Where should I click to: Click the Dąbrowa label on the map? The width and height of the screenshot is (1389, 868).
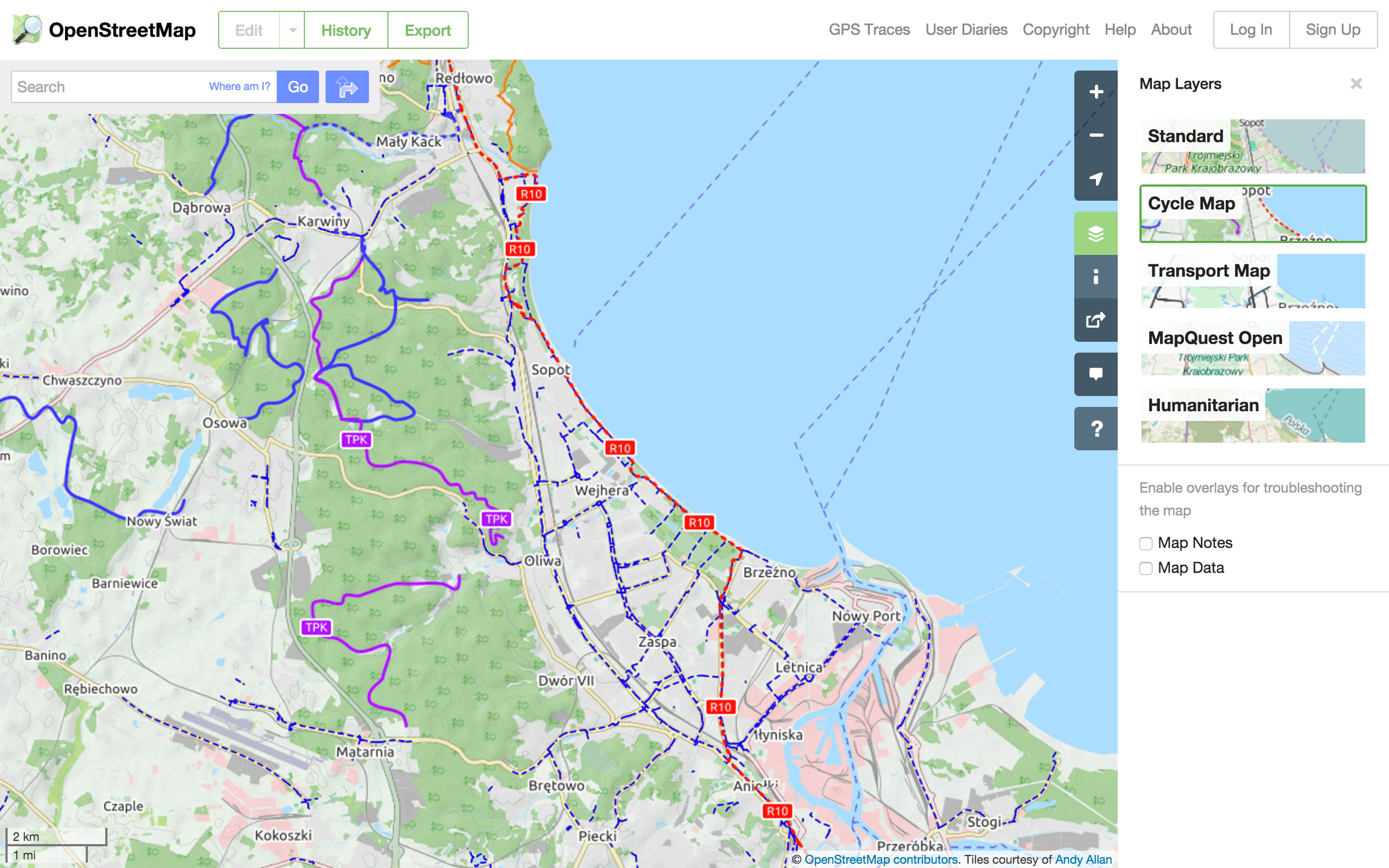(201, 207)
